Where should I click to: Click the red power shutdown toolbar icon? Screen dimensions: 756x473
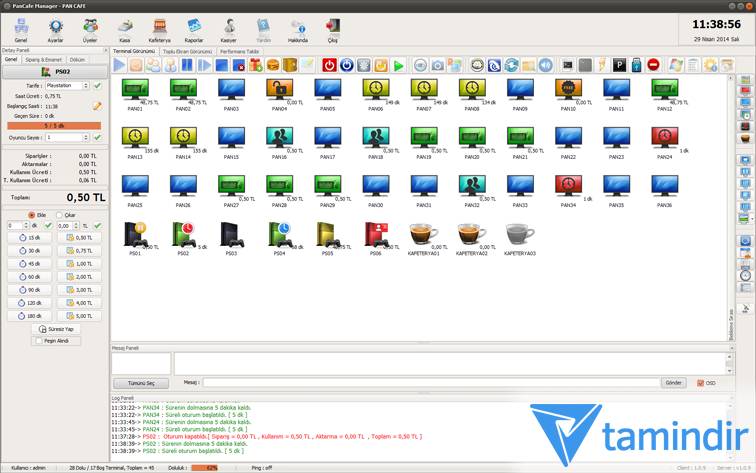coord(330,65)
